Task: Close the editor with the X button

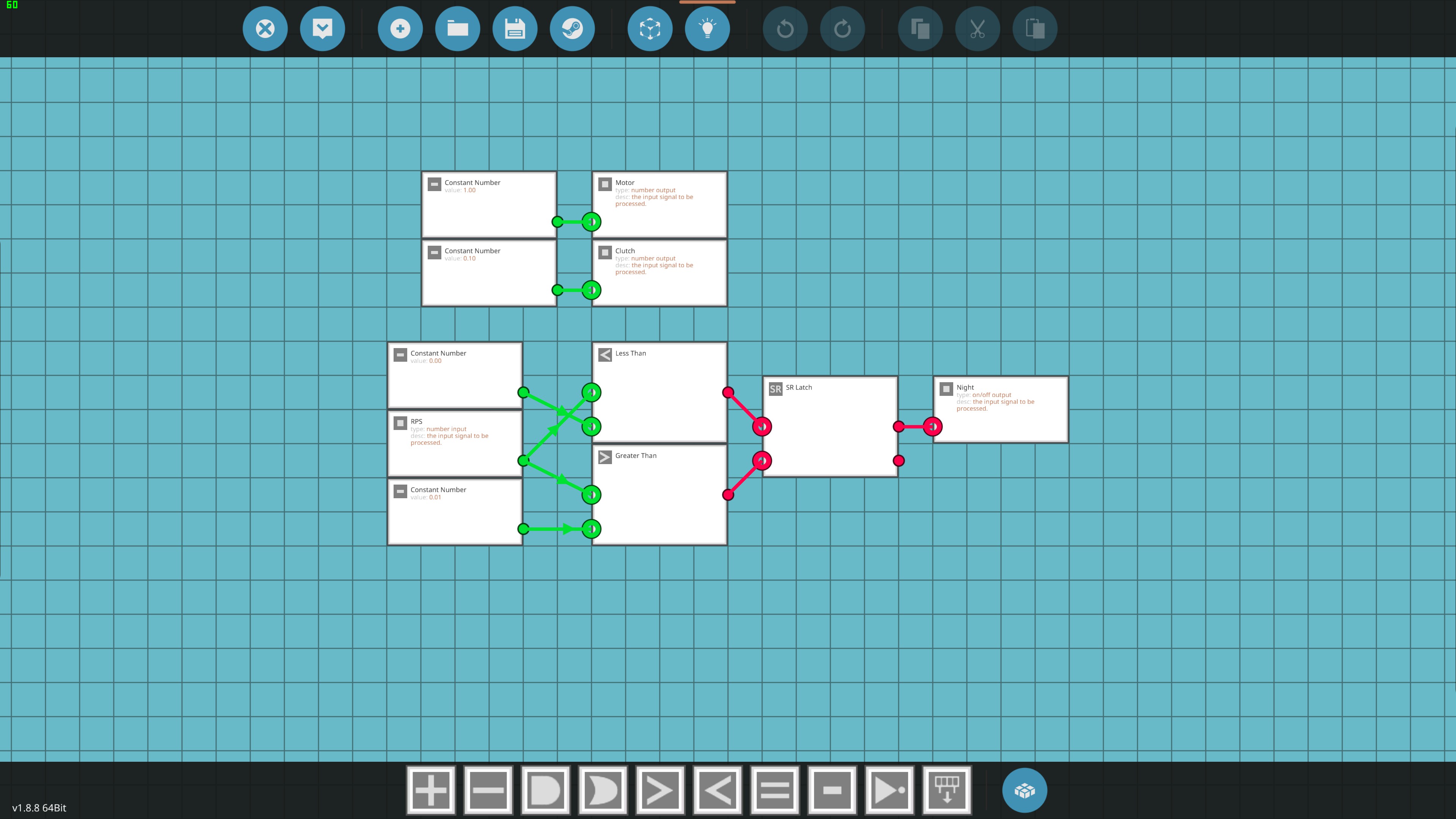Action: 265,29
